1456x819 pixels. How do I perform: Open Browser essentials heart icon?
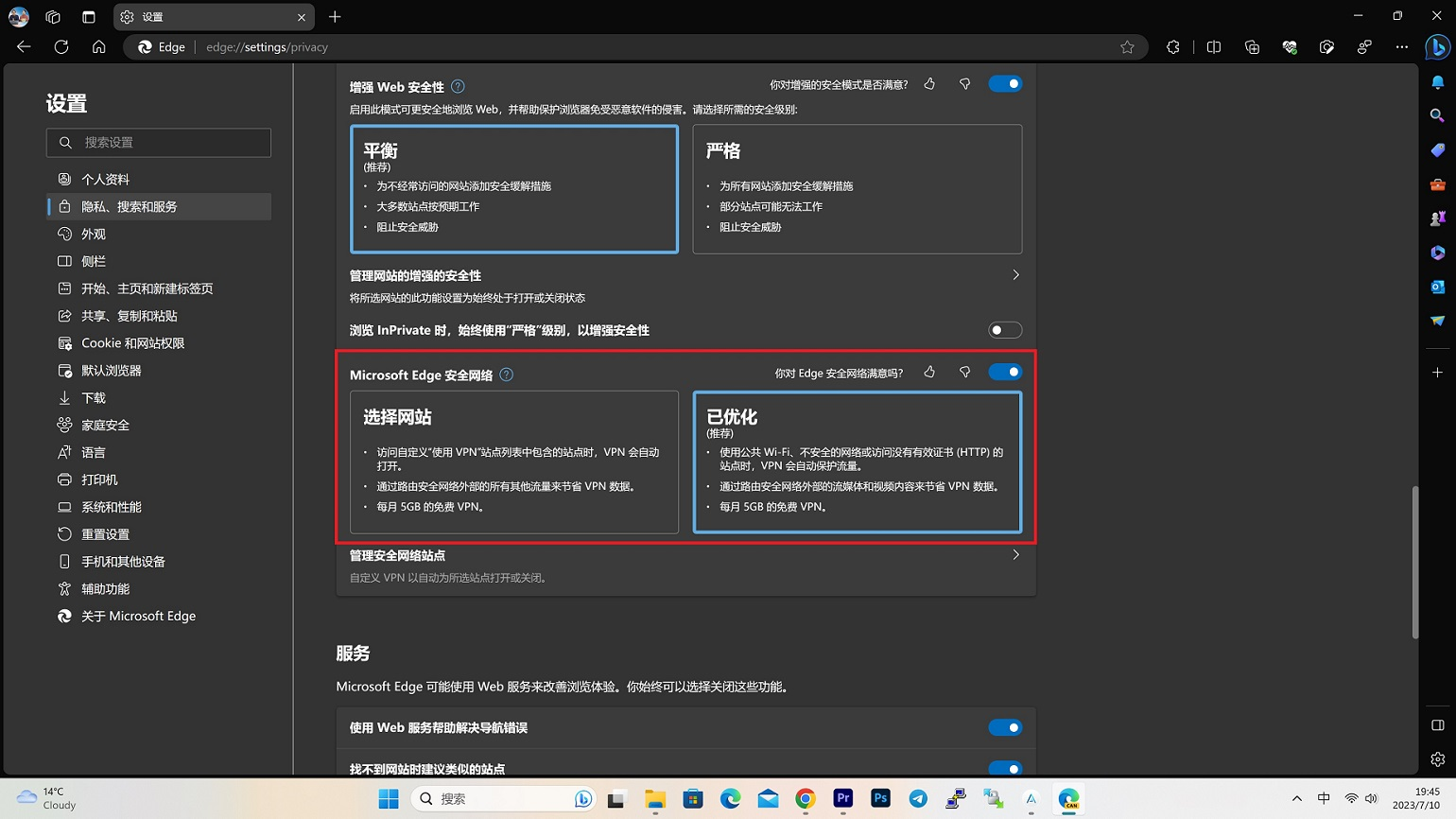click(x=1290, y=47)
